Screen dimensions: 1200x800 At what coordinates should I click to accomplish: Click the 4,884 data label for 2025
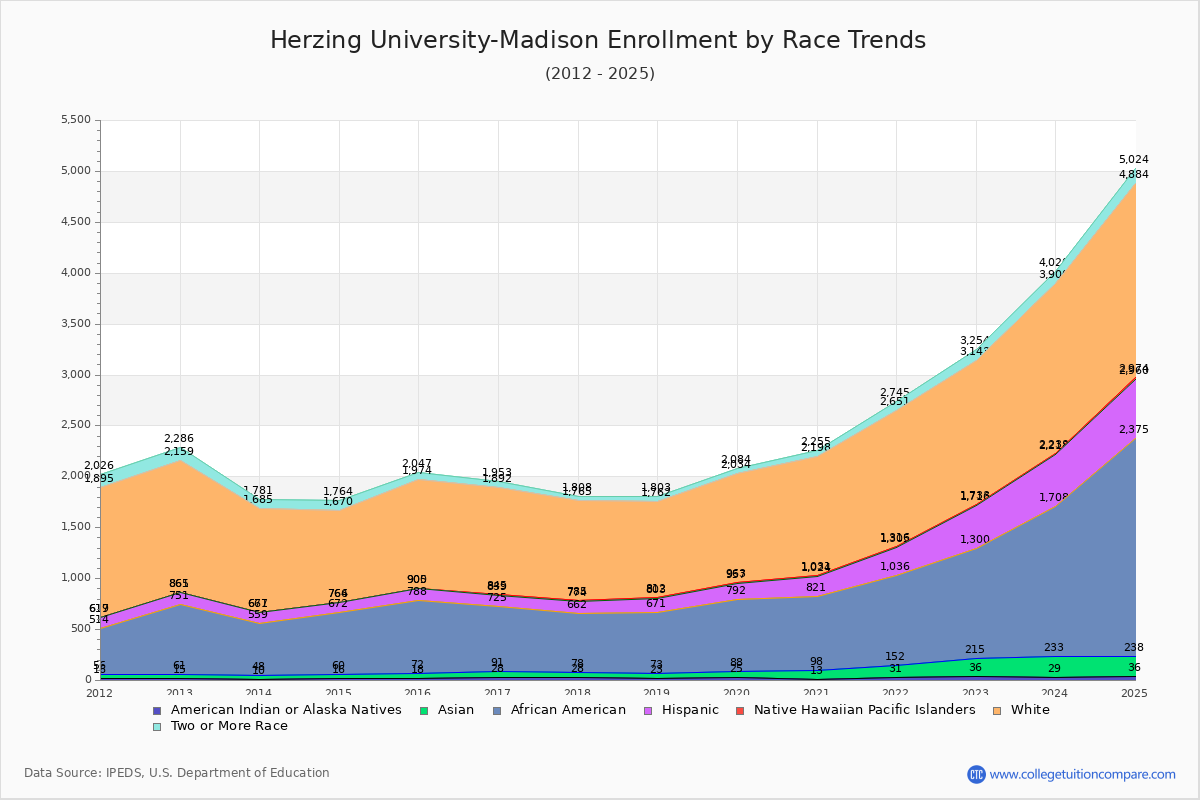pos(1134,175)
